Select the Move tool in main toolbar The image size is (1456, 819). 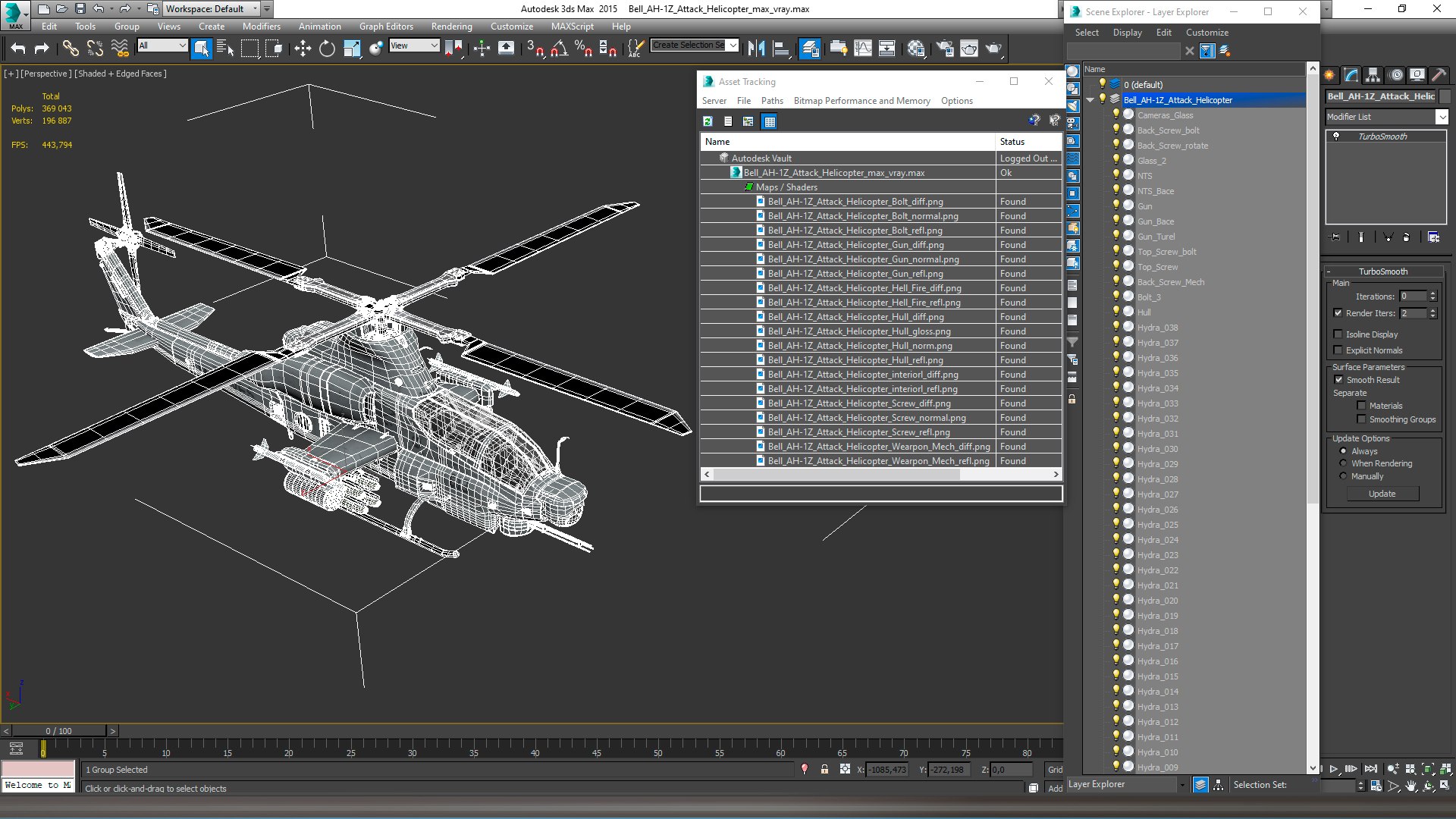303,49
